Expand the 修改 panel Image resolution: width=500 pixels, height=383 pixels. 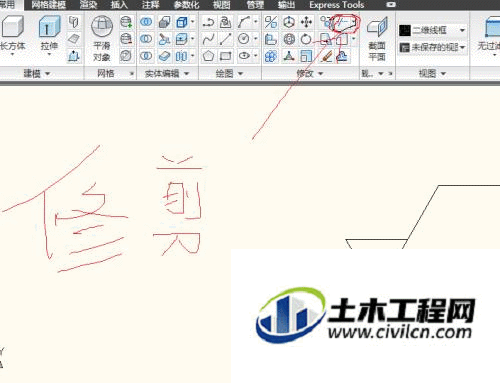(x=310, y=73)
